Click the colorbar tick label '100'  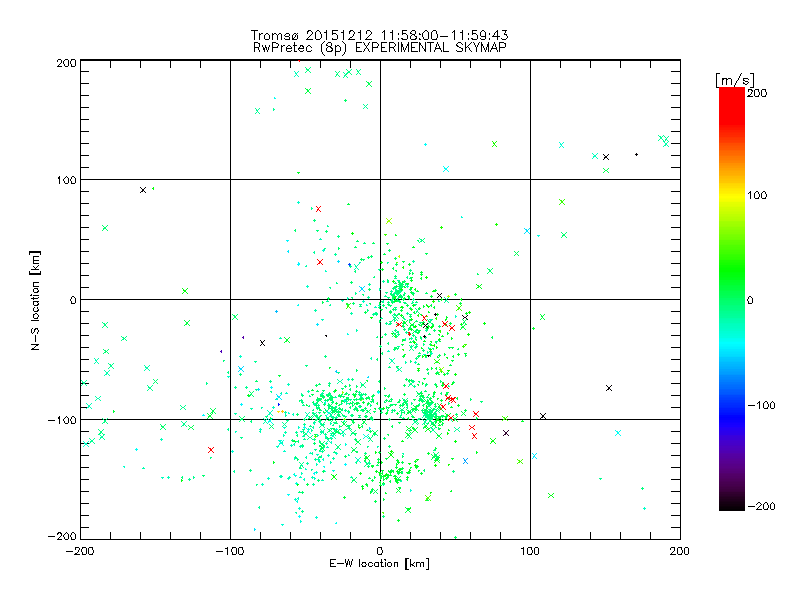point(757,195)
